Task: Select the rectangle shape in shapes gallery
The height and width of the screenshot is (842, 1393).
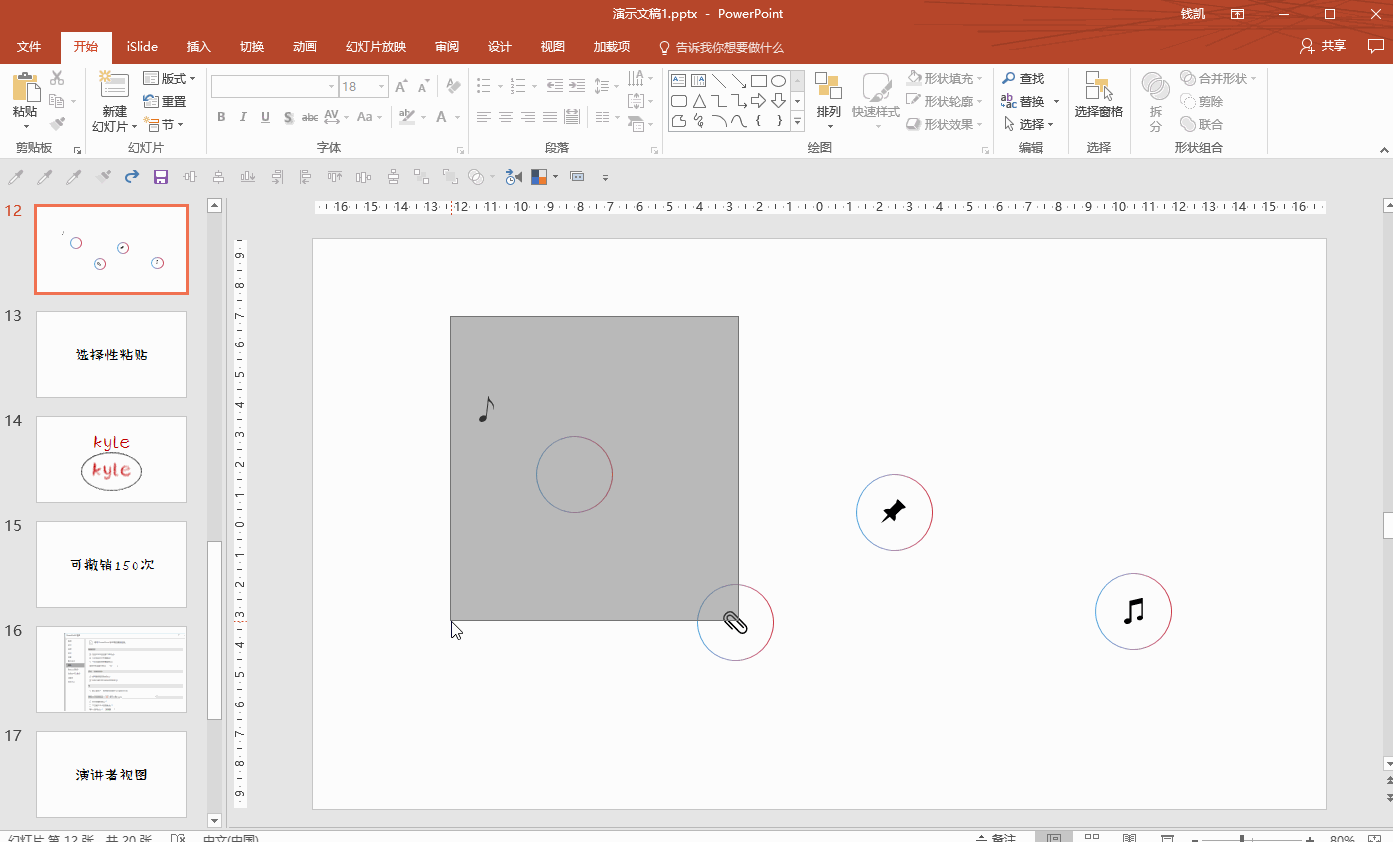Action: point(758,81)
